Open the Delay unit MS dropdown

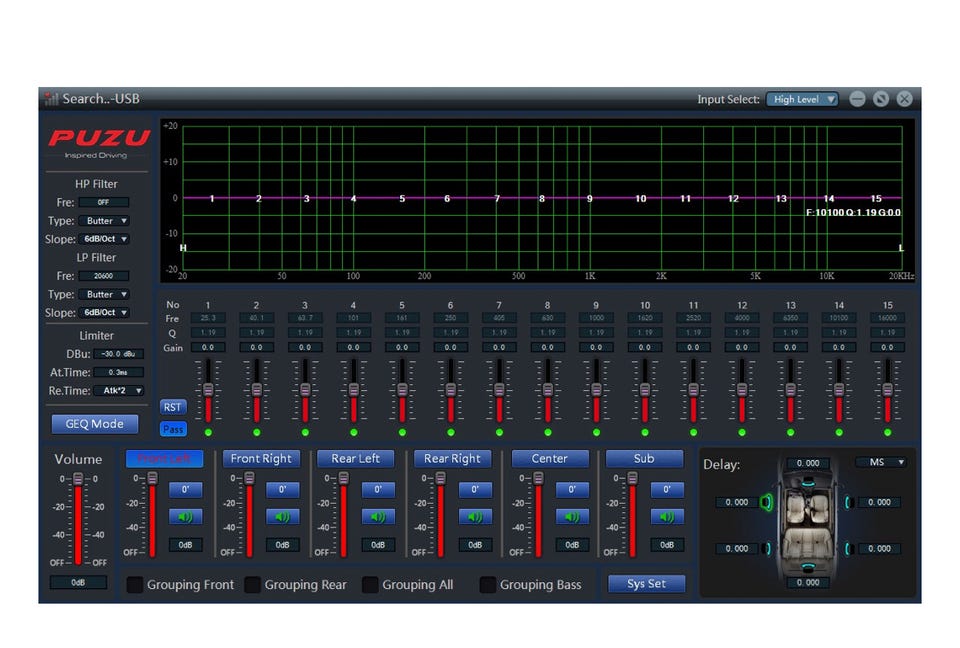[881, 462]
